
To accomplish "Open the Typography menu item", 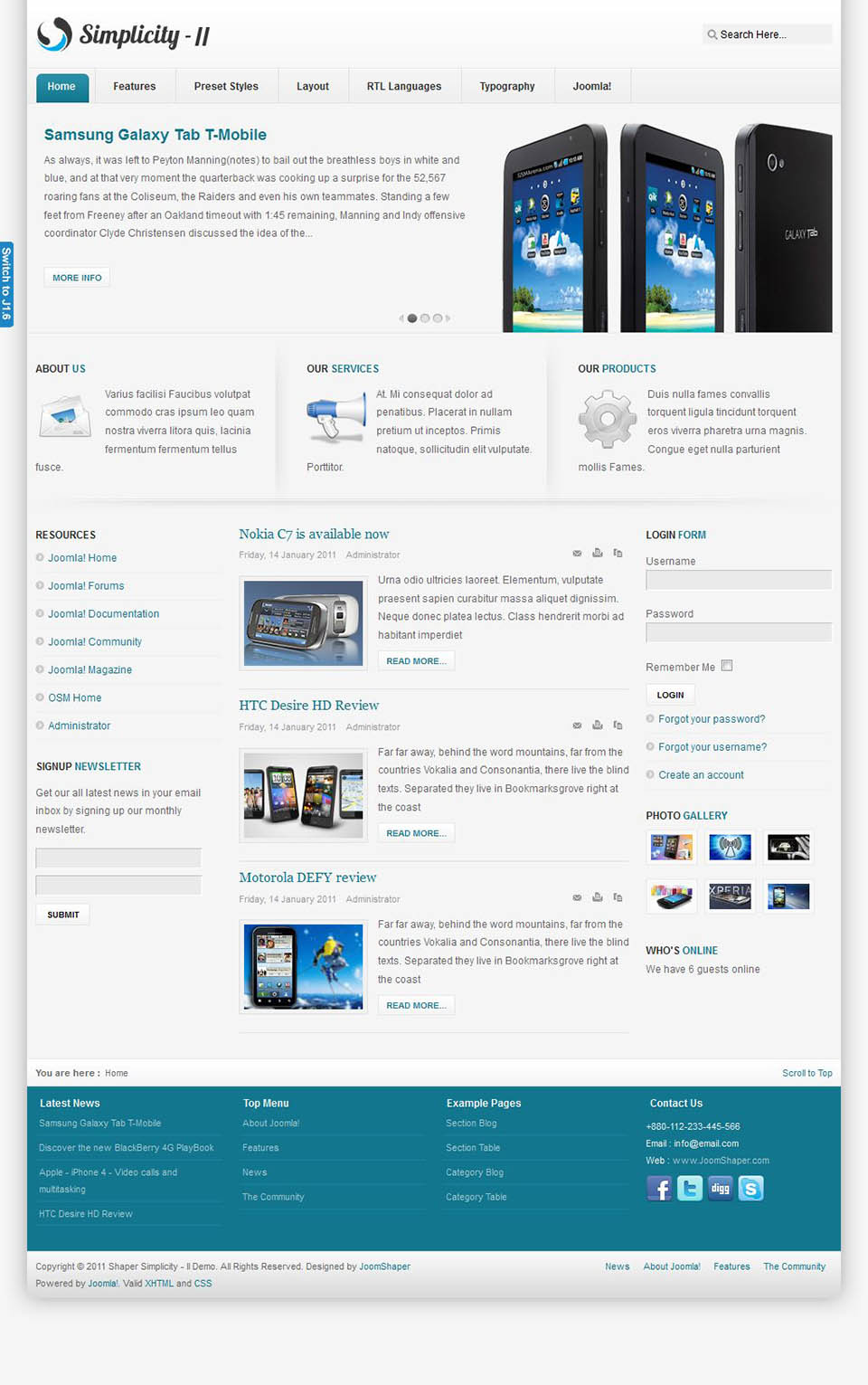I will point(507,87).
